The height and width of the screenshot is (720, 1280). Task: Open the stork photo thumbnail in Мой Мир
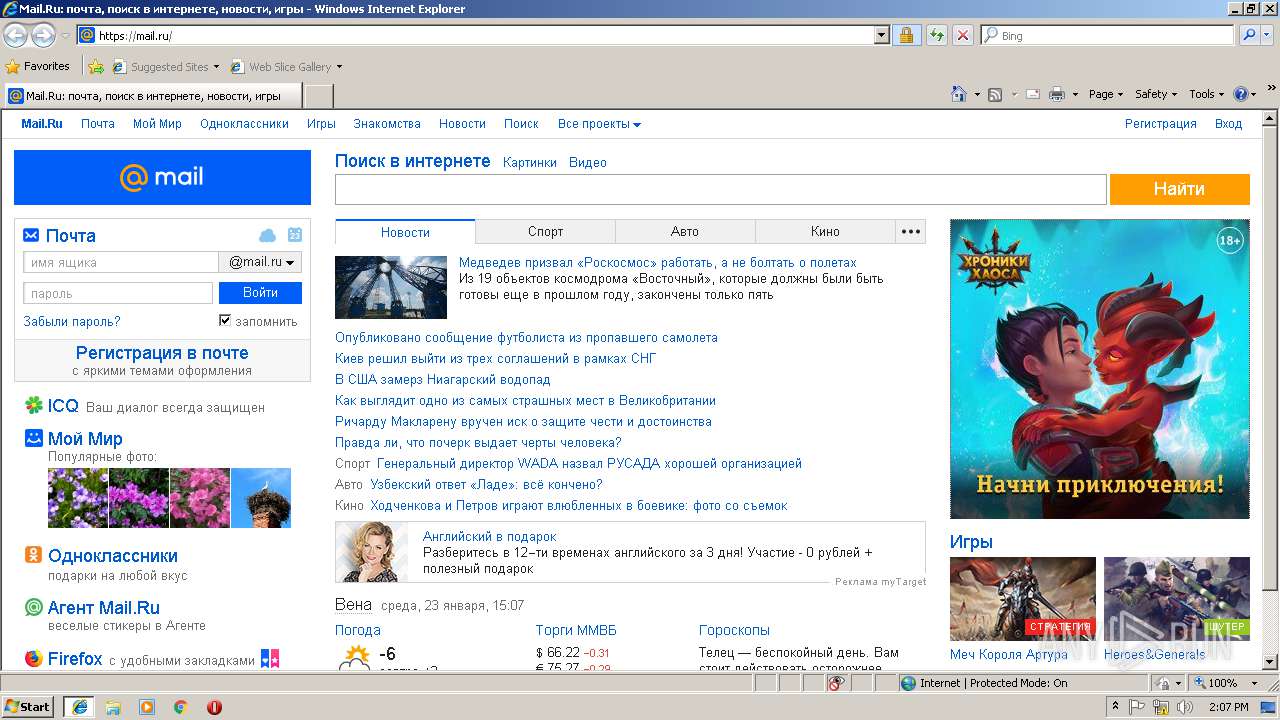click(261, 497)
